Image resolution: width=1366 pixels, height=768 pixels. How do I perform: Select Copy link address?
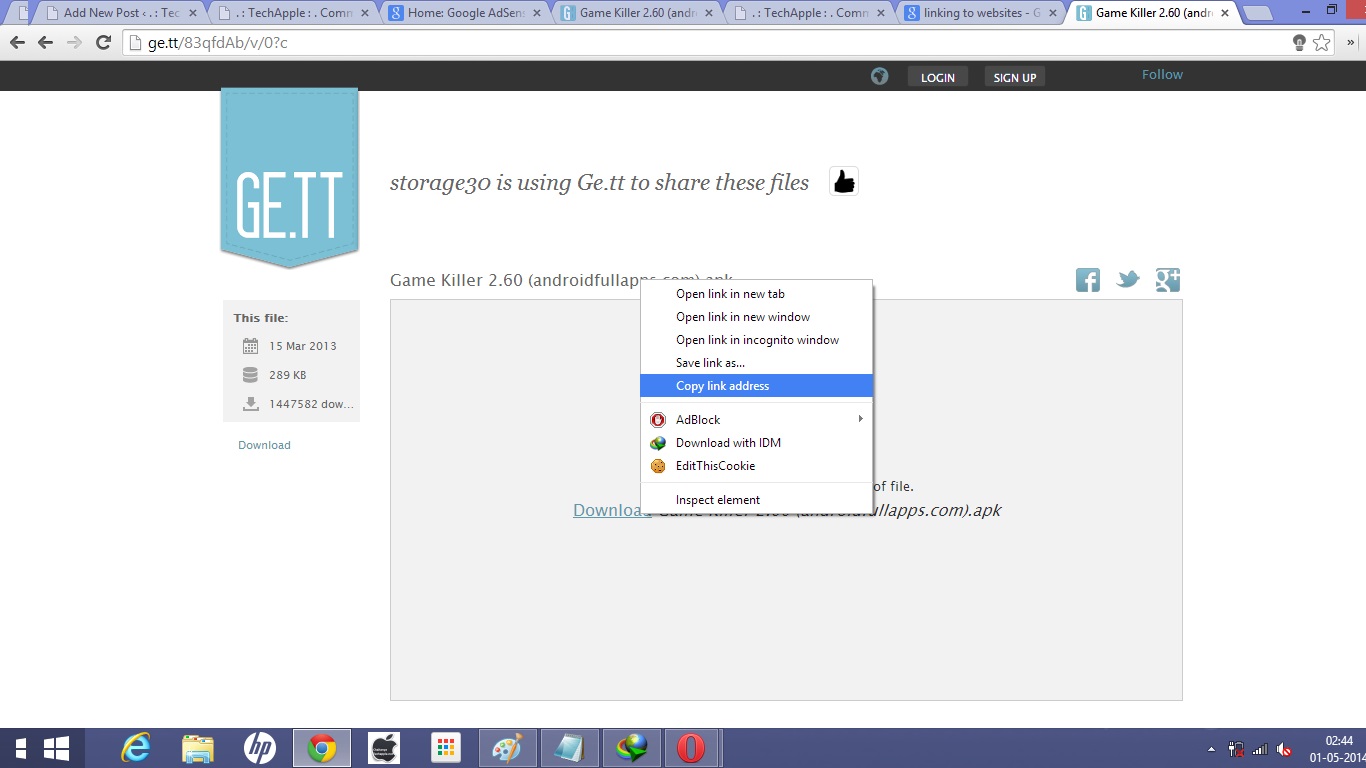pyautogui.click(x=757, y=386)
